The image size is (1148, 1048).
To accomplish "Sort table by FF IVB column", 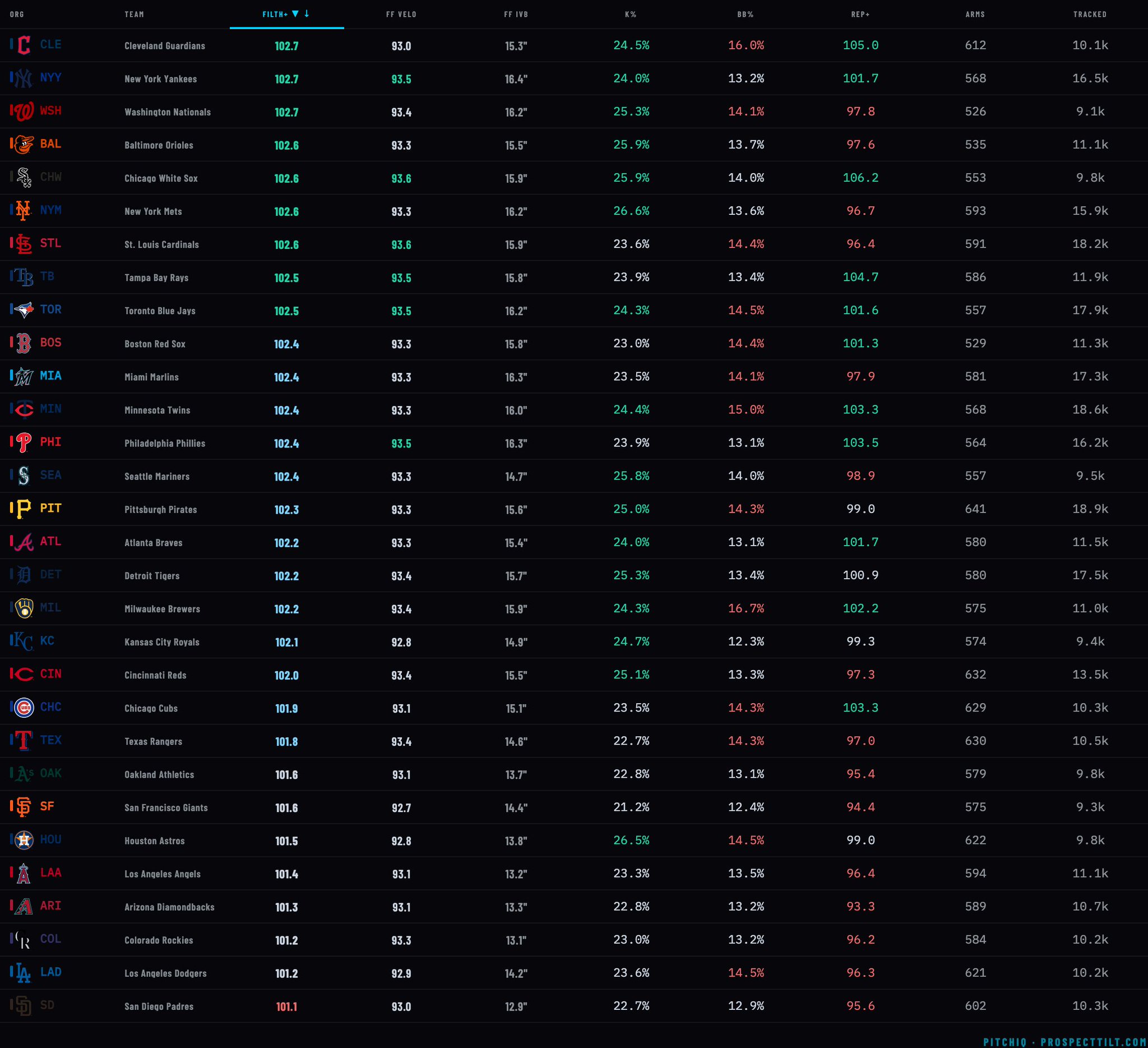I will point(516,14).
